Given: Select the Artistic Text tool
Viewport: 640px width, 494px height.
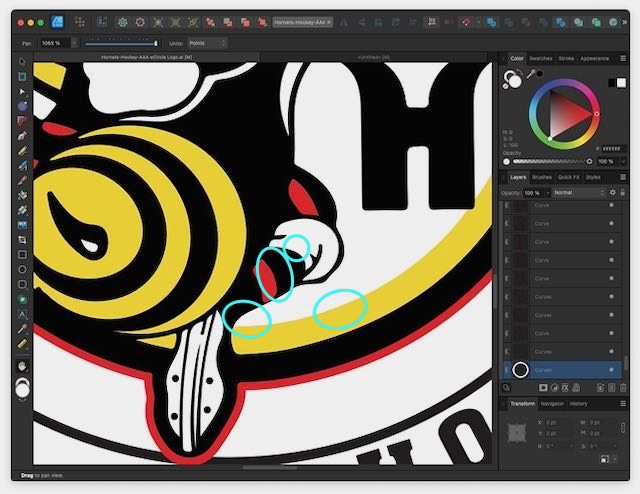Looking at the screenshot, I should [x=22, y=314].
